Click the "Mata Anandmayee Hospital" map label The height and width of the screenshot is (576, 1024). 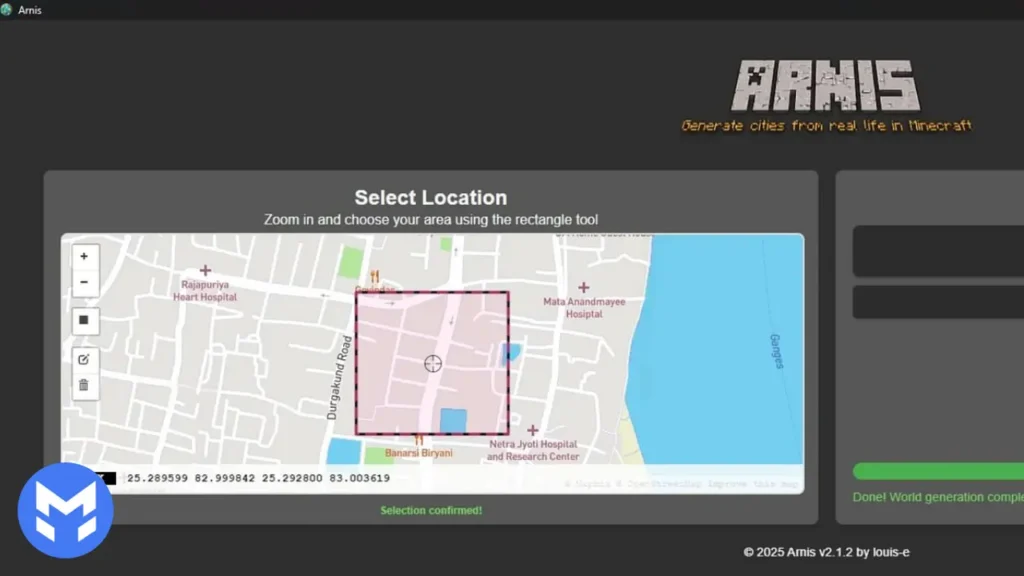(x=584, y=308)
